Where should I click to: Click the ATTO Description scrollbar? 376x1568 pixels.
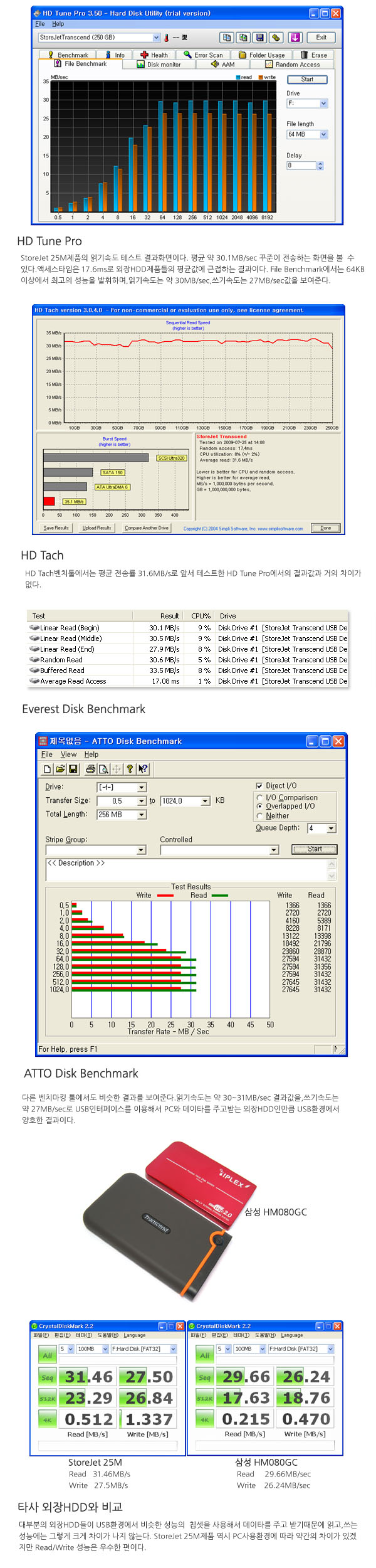pos(332,870)
